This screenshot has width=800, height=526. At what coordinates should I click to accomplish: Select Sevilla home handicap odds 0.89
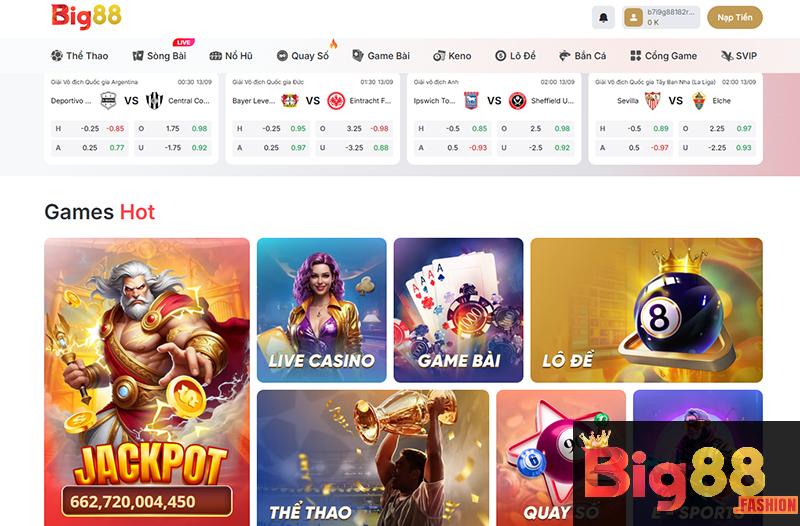632,129
